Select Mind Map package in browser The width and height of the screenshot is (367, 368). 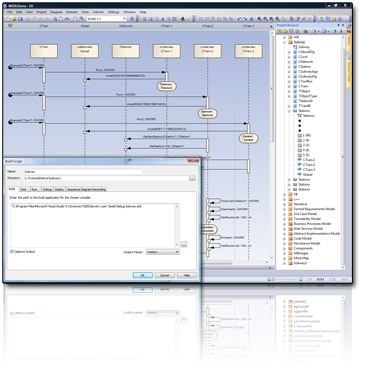301,258
